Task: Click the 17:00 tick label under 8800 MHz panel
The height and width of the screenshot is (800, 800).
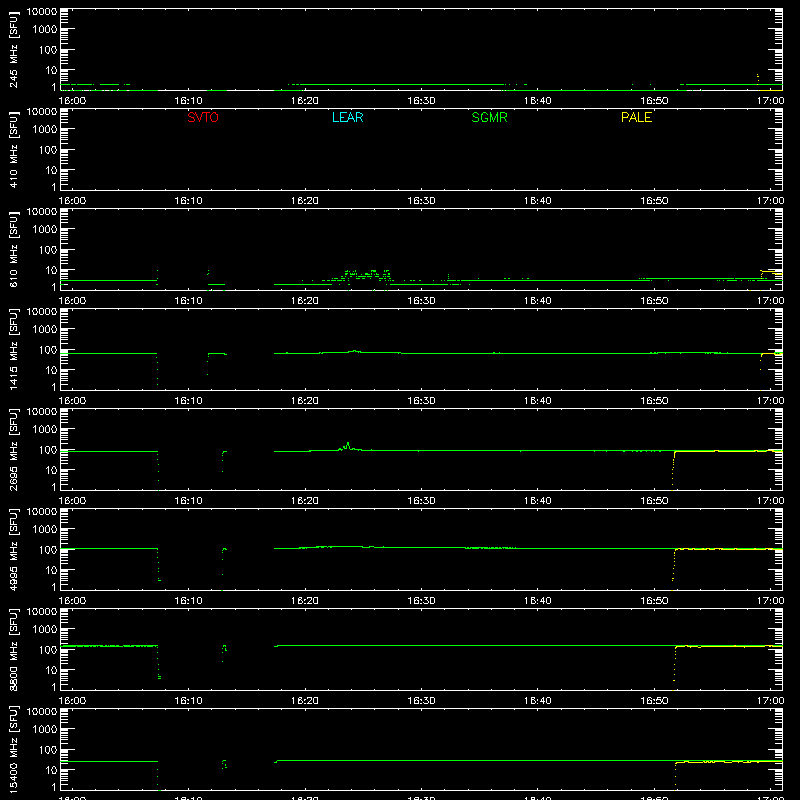Action: (770, 701)
